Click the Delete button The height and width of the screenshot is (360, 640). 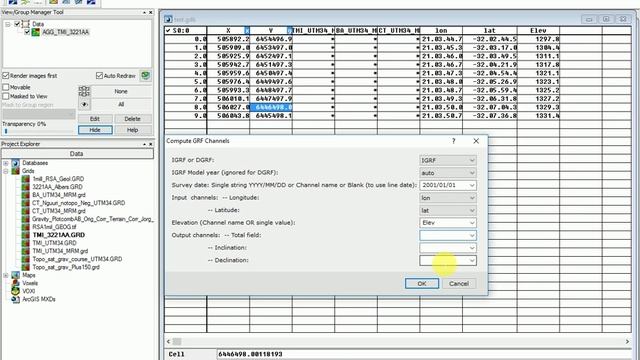point(132,119)
